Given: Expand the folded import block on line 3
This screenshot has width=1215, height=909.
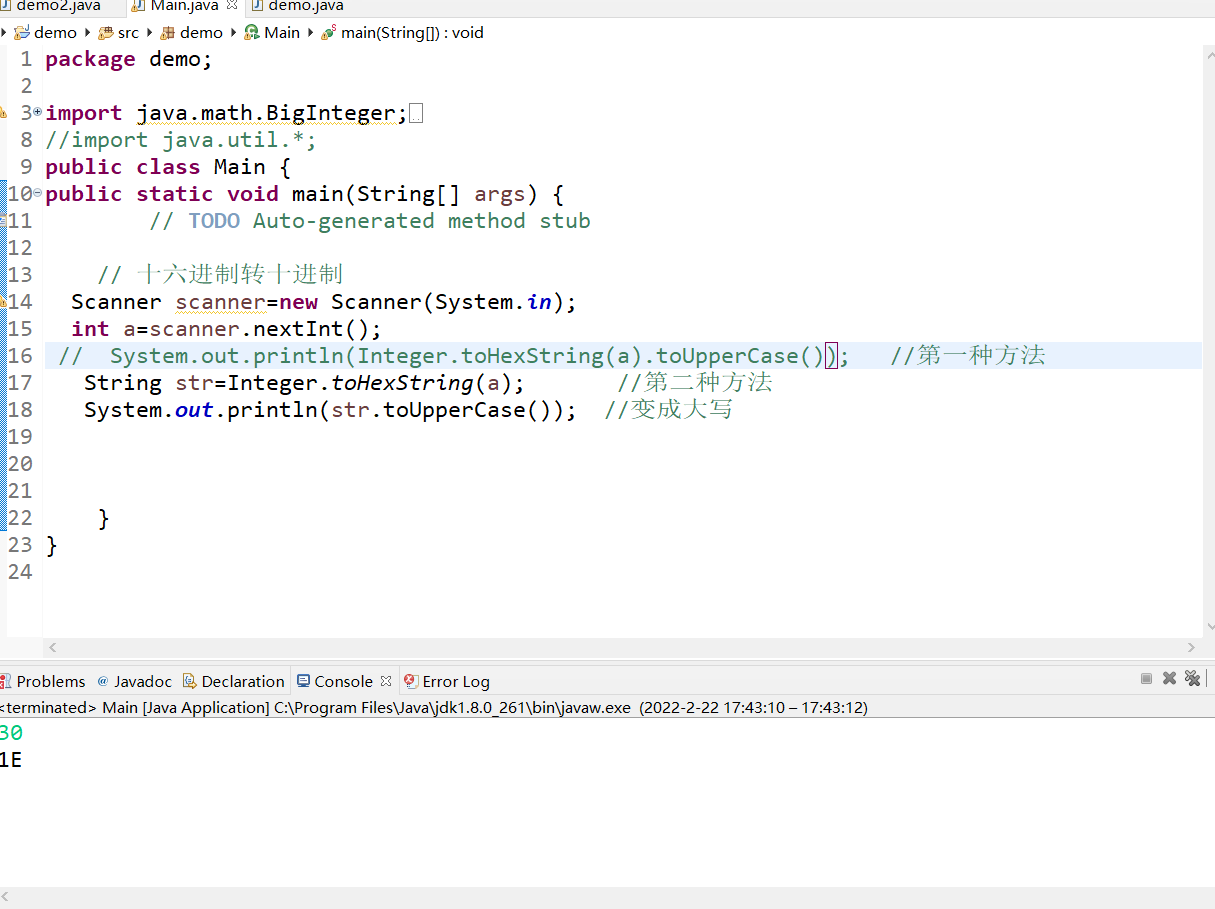Looking at the screenshot, I should [x=38, y=113].
